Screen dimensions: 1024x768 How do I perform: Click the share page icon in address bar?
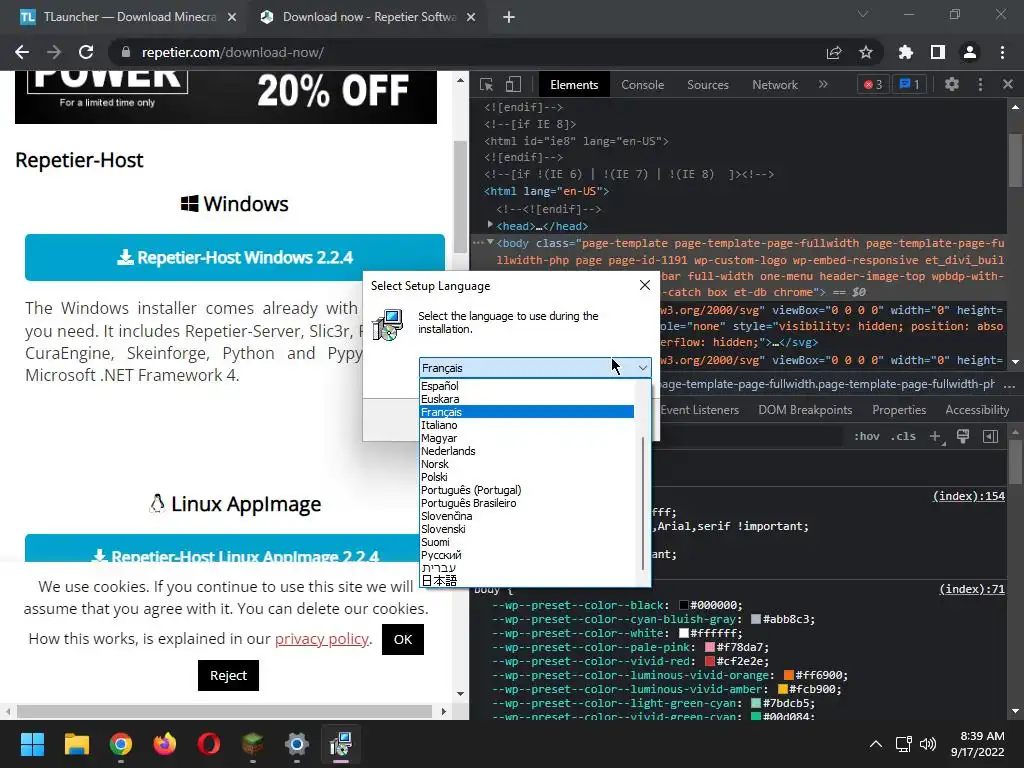coord(834,52)
